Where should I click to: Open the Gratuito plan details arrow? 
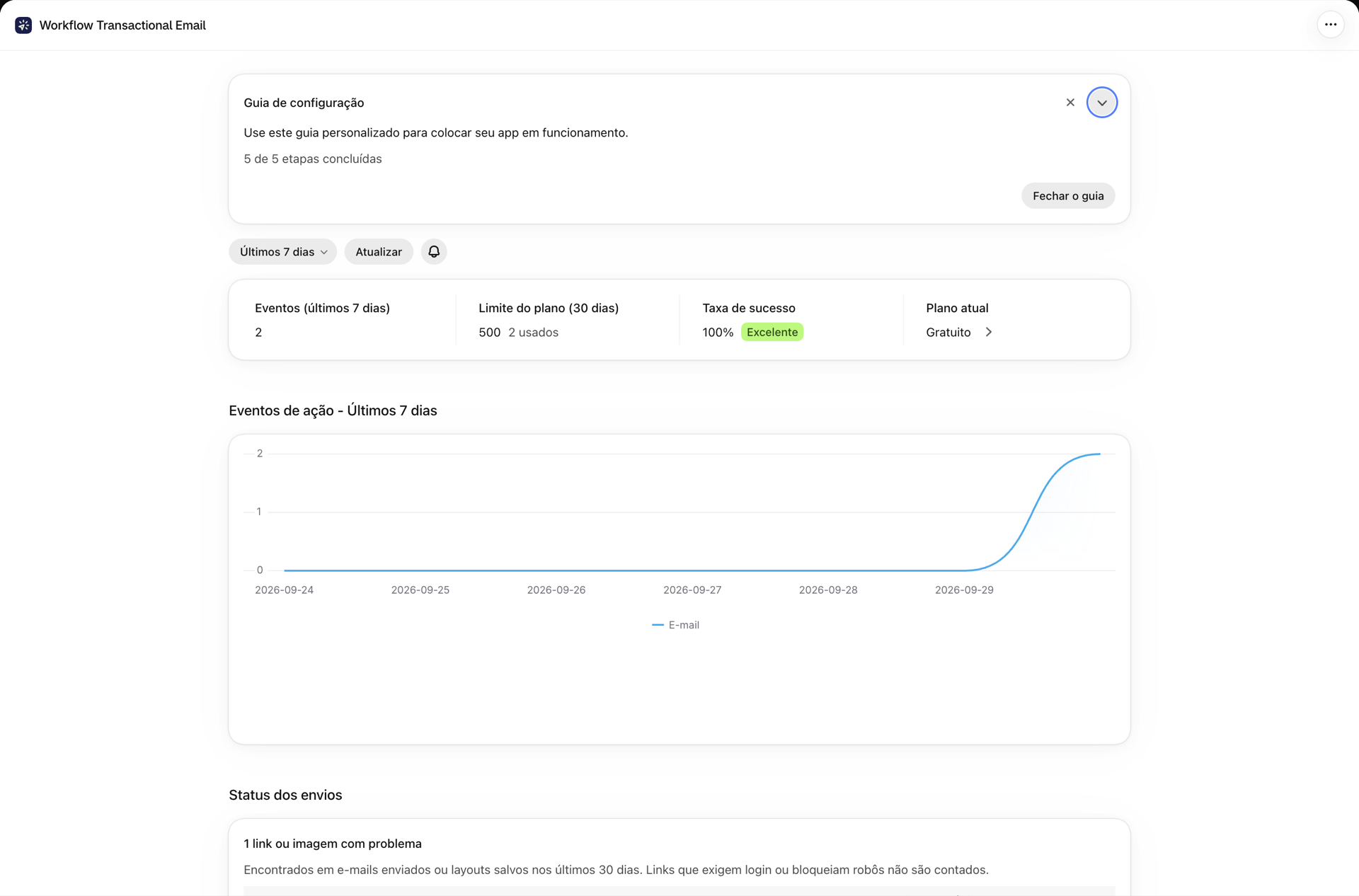989,332
